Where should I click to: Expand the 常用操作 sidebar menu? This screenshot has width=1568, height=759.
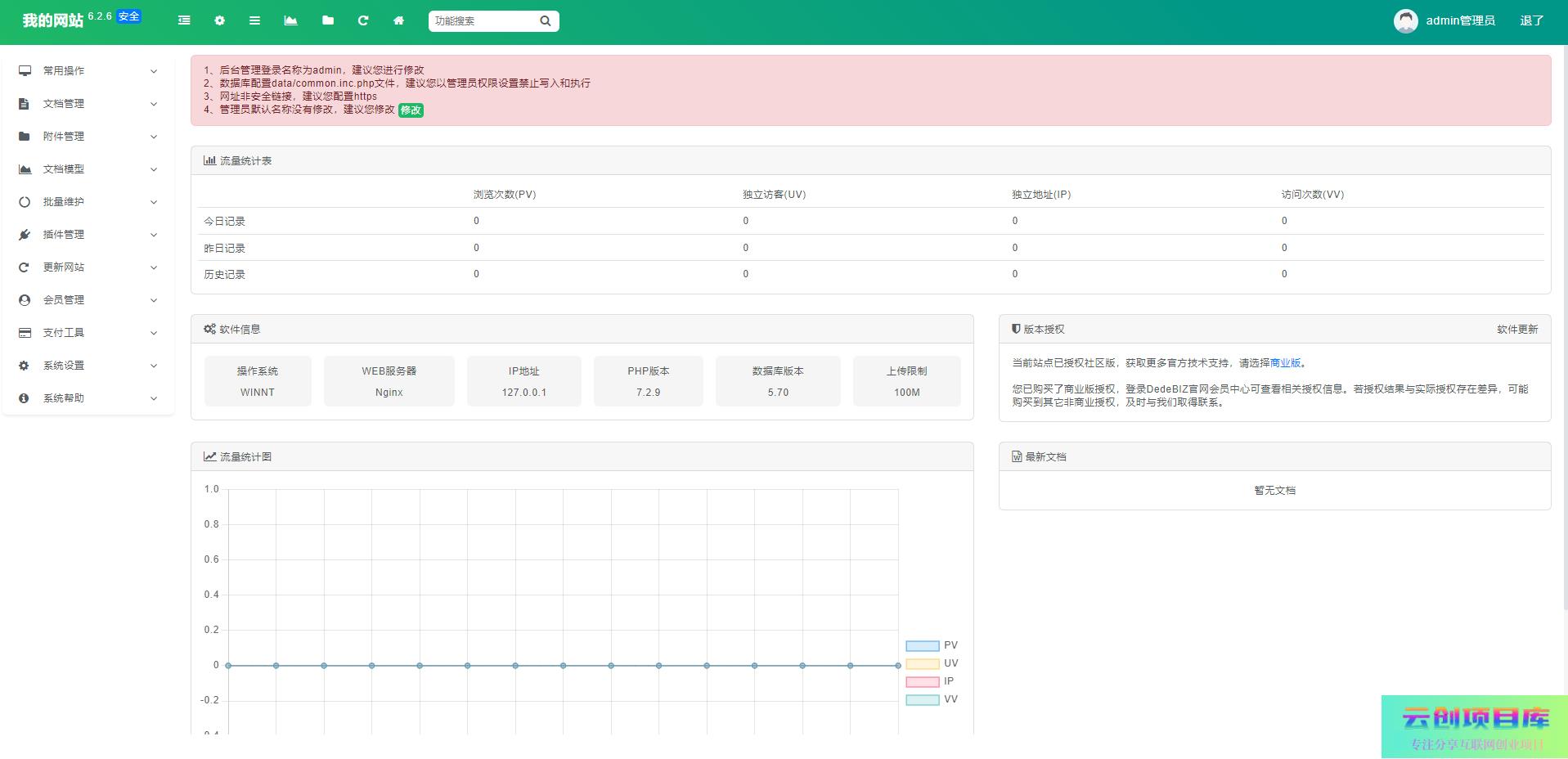[88, 71]
